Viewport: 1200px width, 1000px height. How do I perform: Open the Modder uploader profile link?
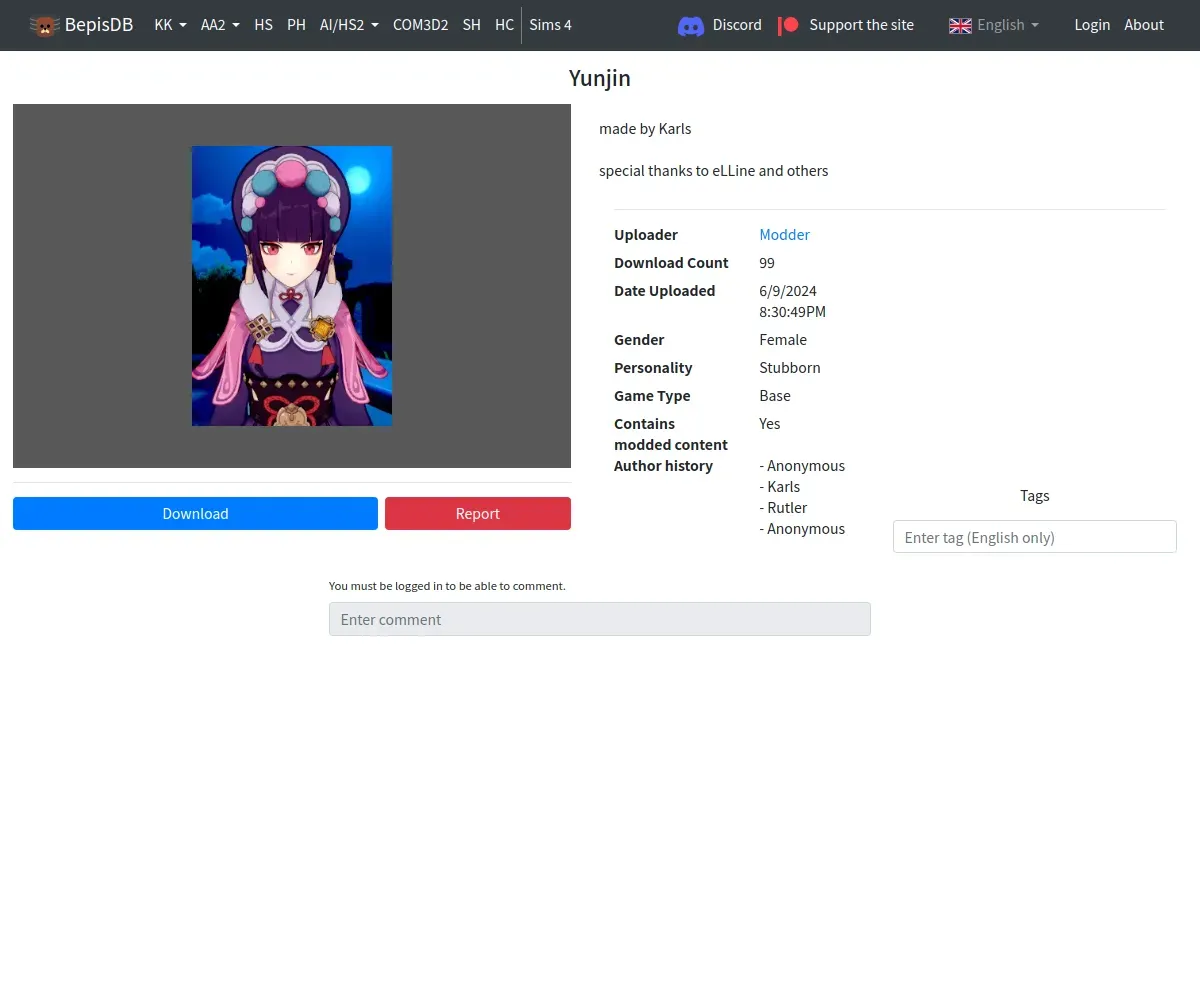pyautogui.click(x=784, y=234)
